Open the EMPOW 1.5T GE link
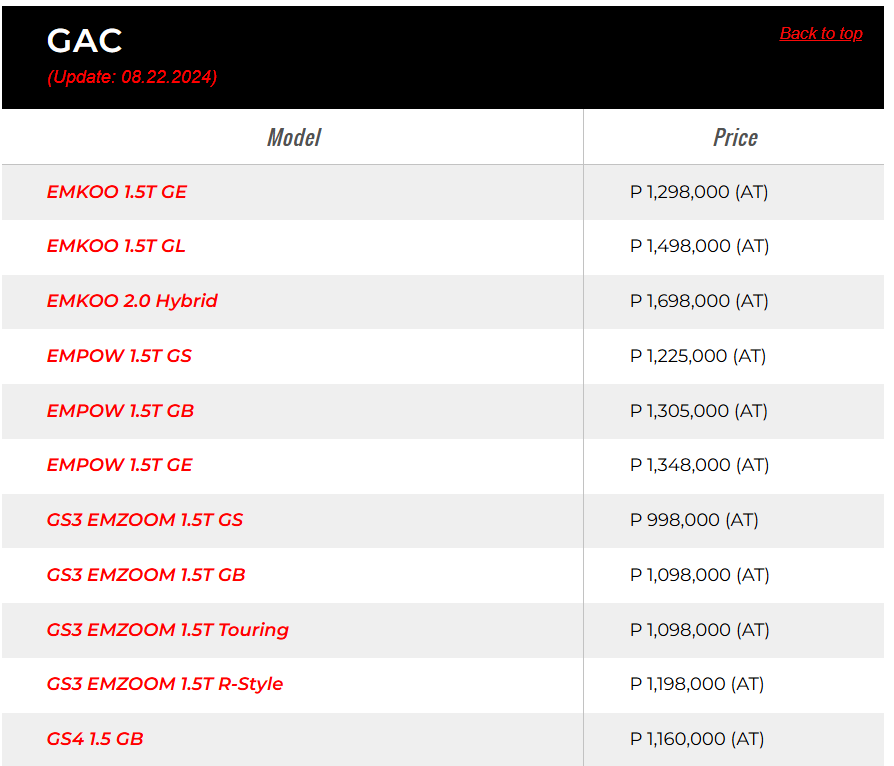The image size is (894, 766). 120,465
